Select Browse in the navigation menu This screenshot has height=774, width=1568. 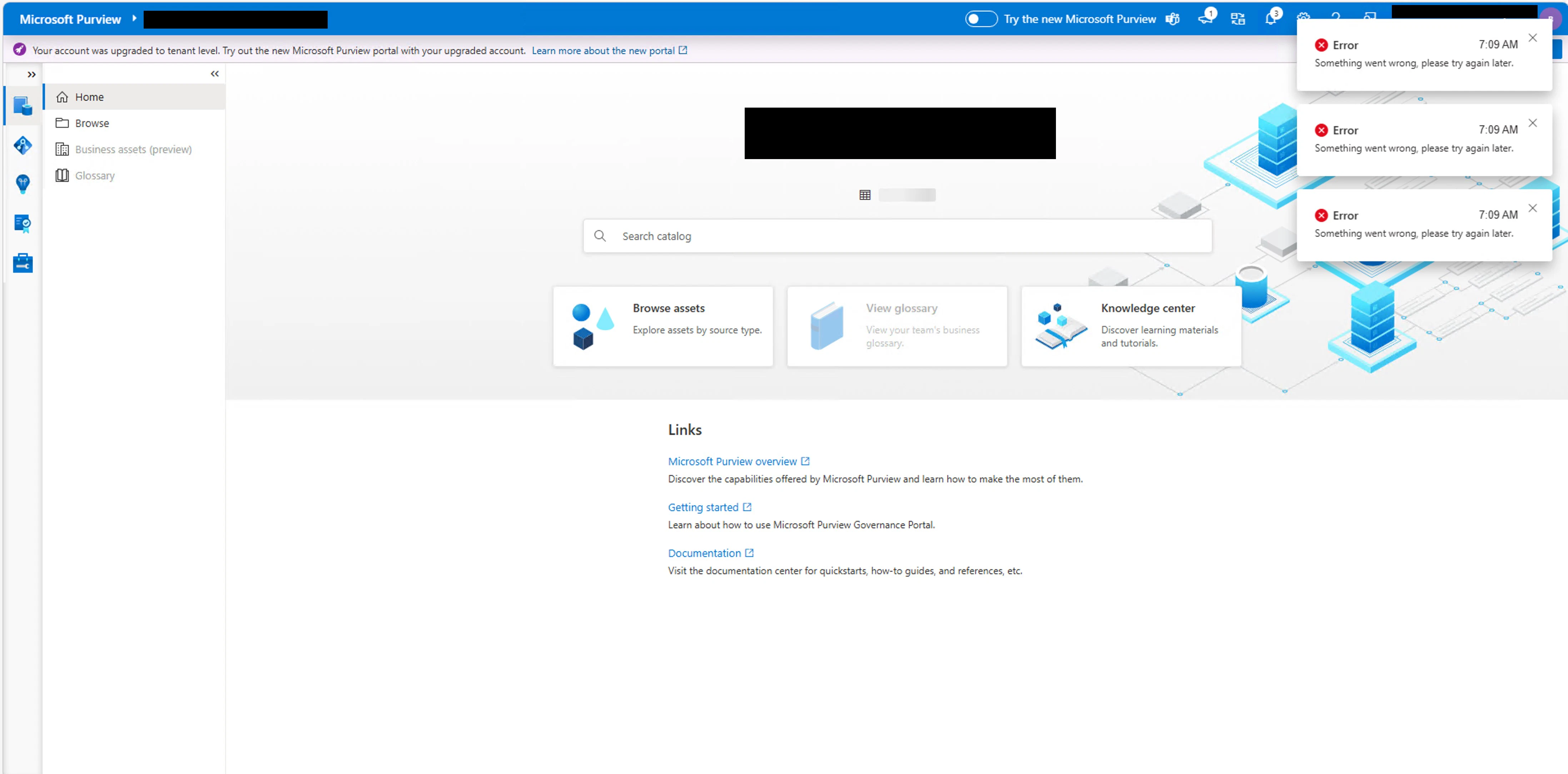pyautogui.click(x=92, y=123)
